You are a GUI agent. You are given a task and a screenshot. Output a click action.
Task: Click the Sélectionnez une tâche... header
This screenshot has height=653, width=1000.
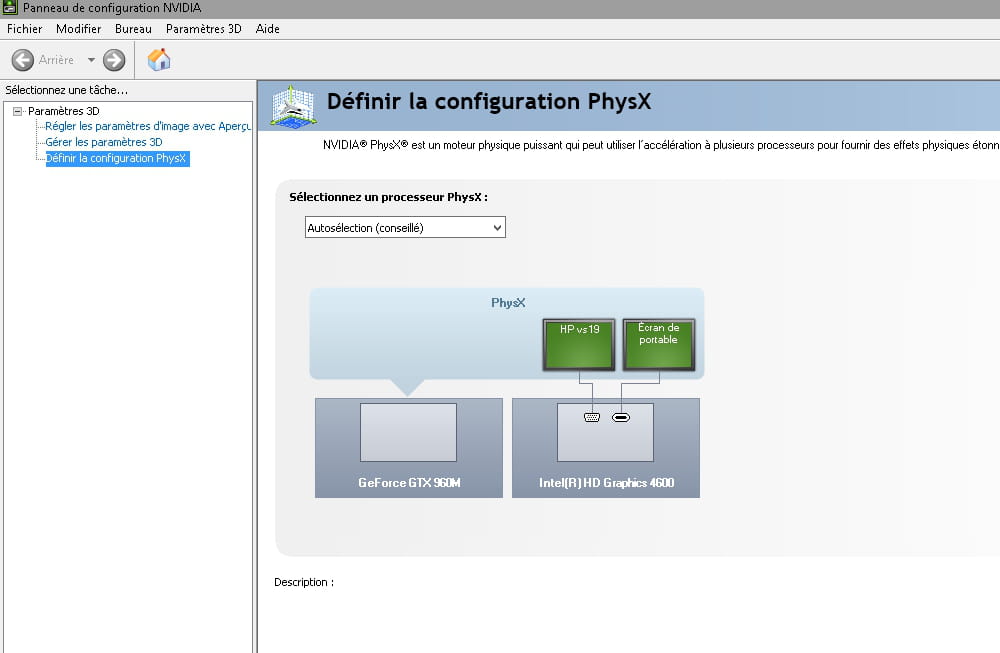[66, 90]
